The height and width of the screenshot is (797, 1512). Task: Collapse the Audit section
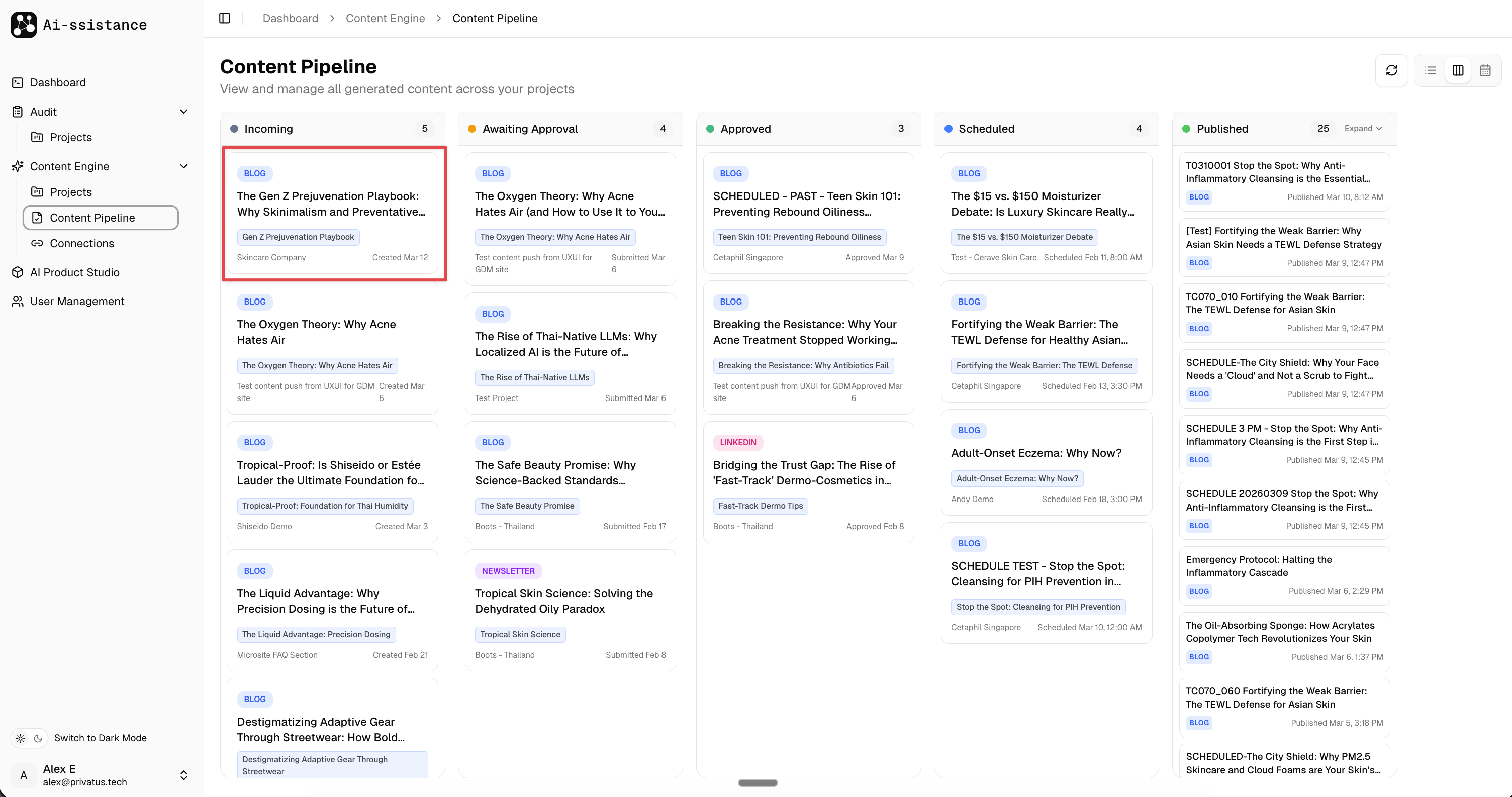click(x=183, y=111)
